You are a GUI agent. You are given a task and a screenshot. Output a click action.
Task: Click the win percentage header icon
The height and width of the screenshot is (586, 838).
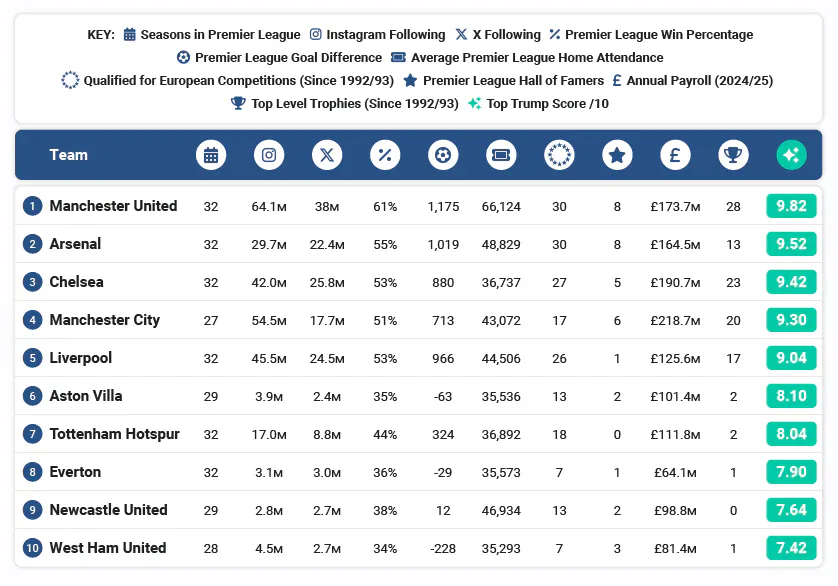click(x=385, y=155)
